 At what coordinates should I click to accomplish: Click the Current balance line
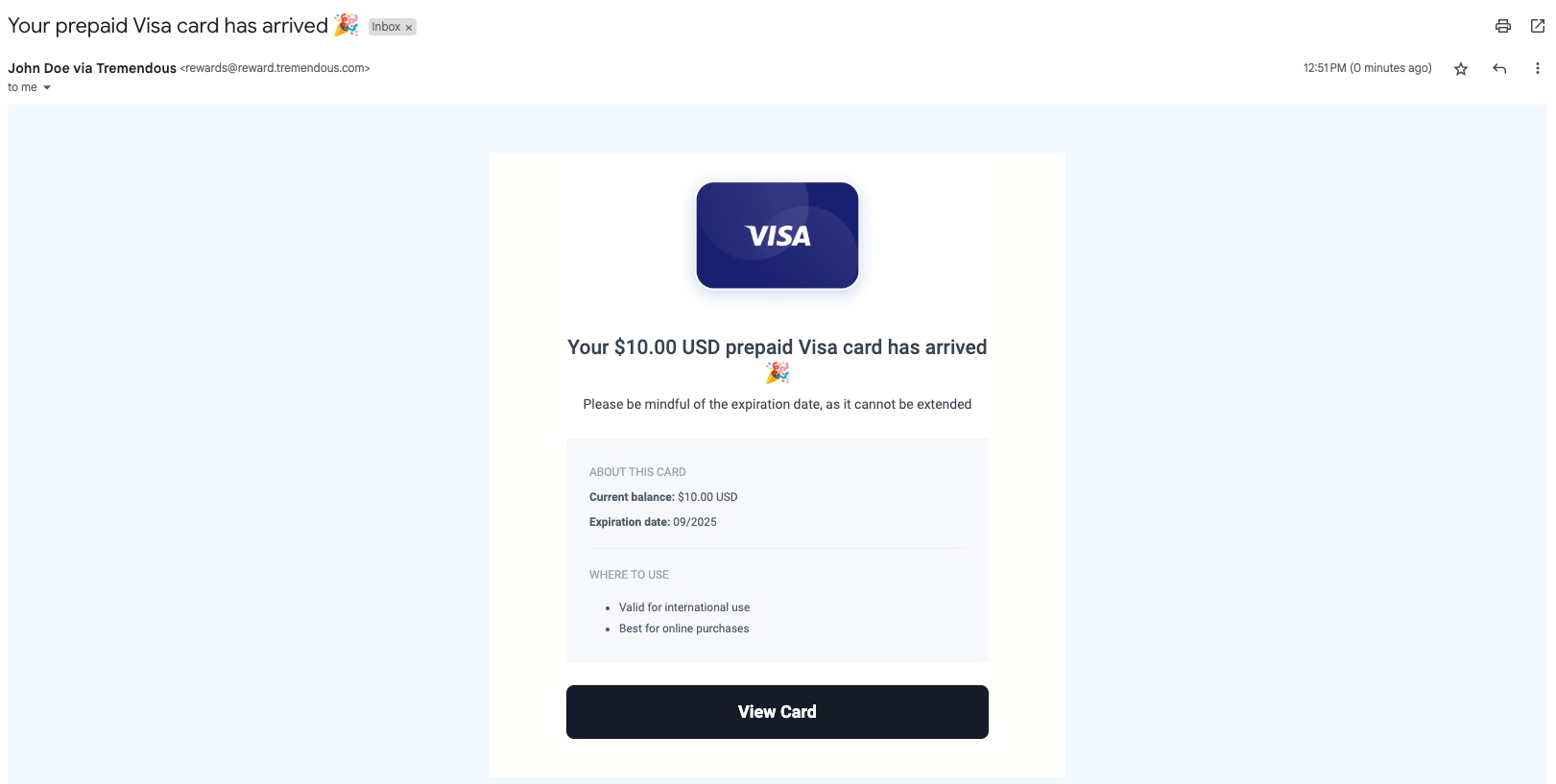663,497
